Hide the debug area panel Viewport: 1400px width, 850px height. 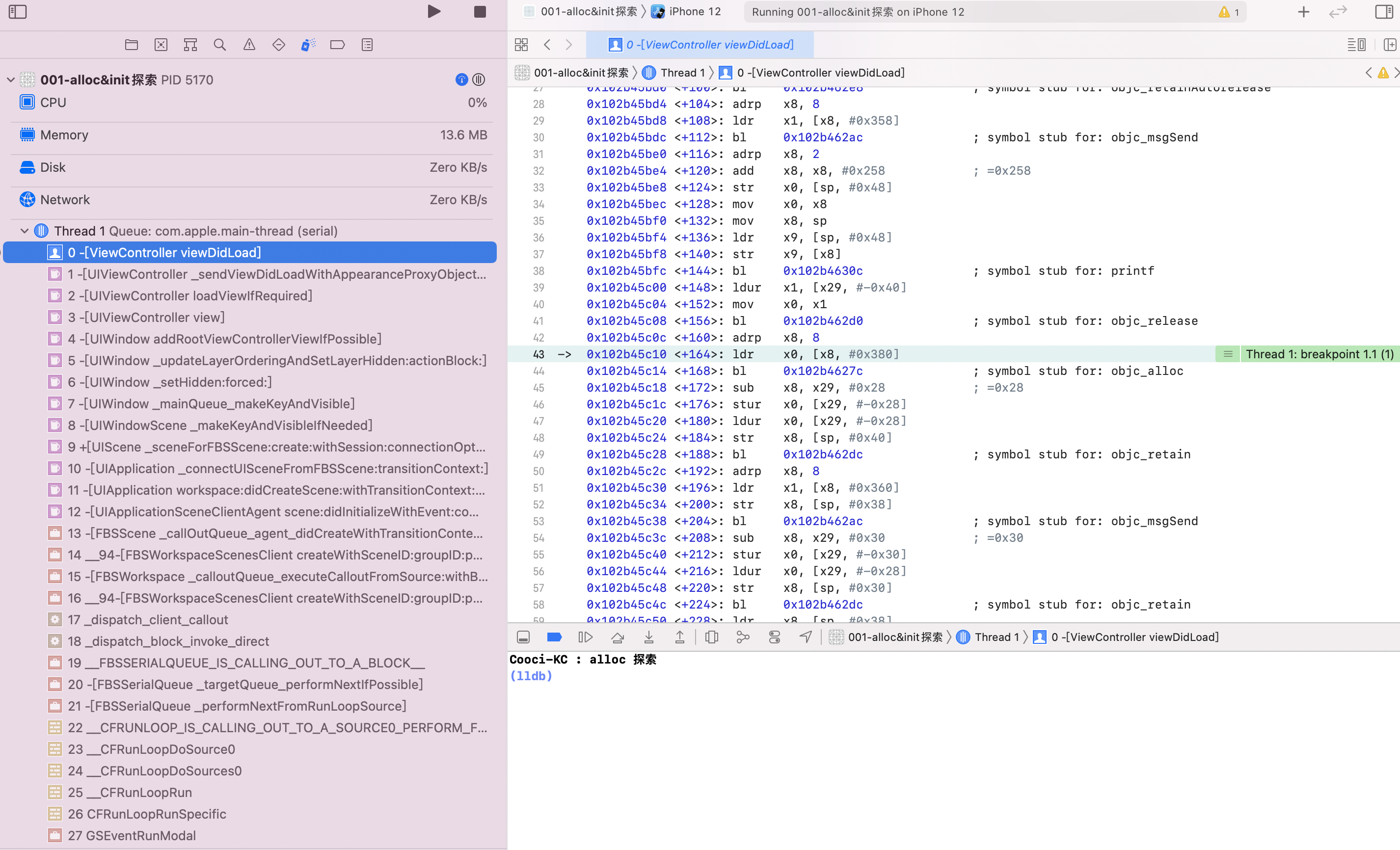coord(523,637)
